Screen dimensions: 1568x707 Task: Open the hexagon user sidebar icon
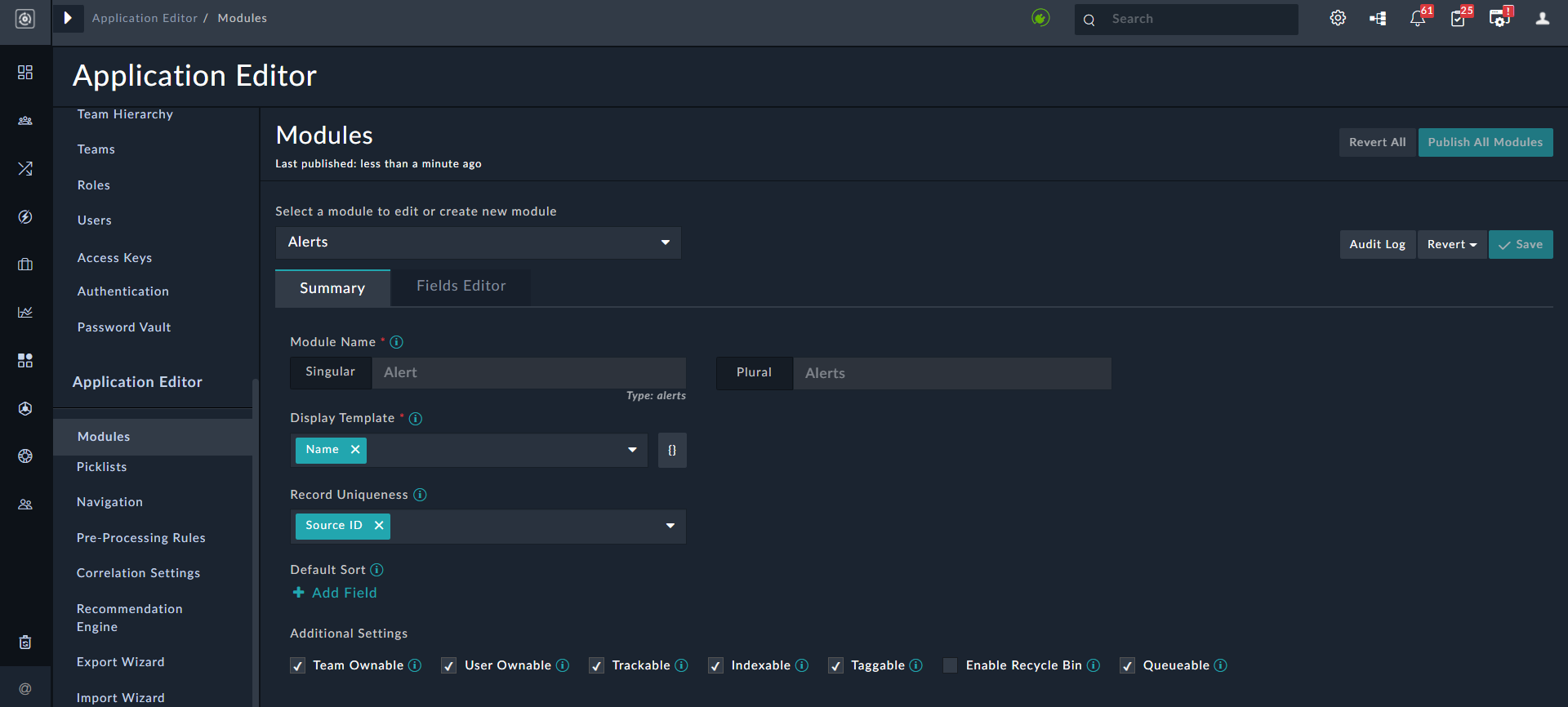pos(25,408)
